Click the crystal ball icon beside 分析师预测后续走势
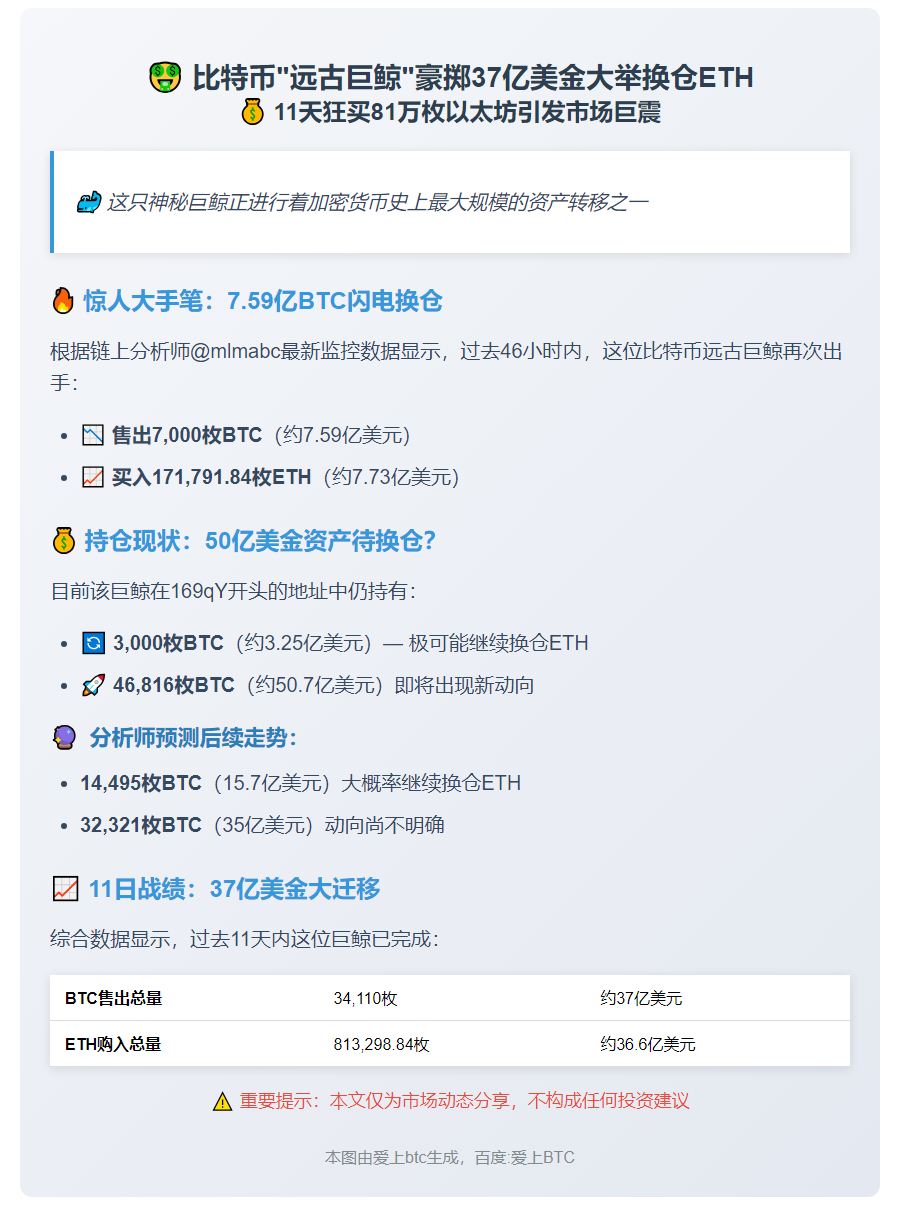The image size is (900, 1228). (x=63, y=738)
